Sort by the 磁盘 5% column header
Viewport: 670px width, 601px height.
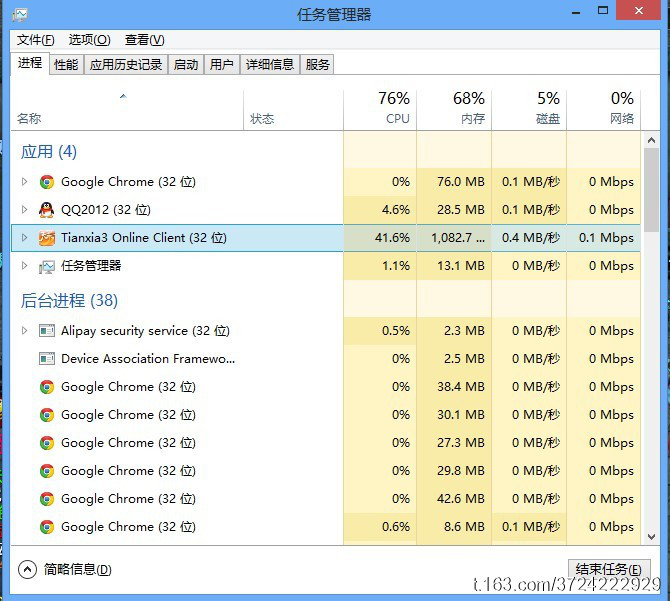[x=529, y=109]
